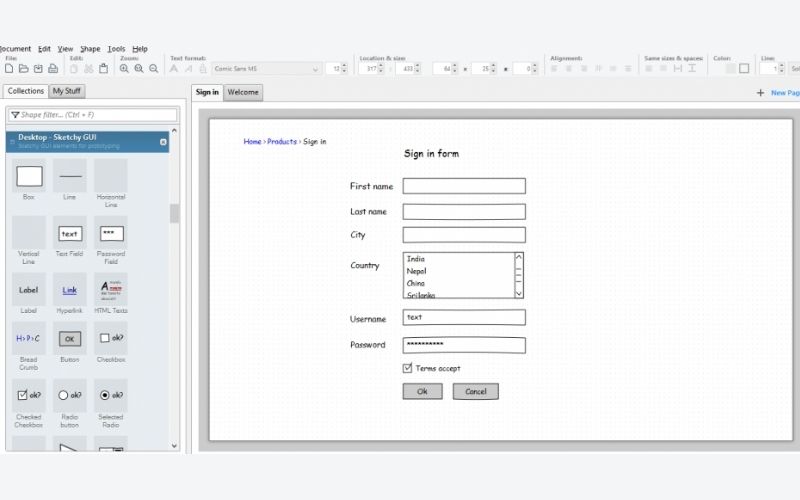The image size is (800, 500).
Task: Select the Checked Checkbox stencil
Action: (x=29, y=395)
